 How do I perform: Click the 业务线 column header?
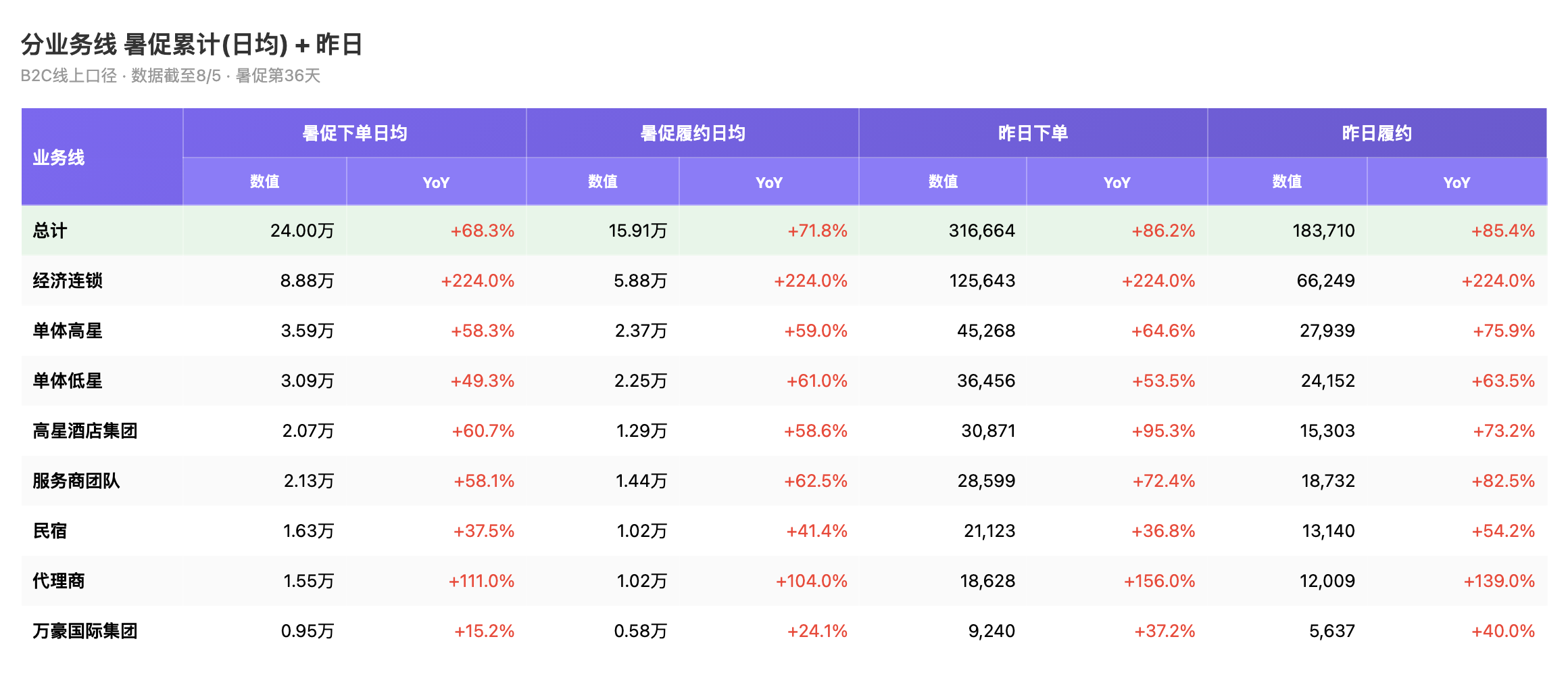pos(59,158)
